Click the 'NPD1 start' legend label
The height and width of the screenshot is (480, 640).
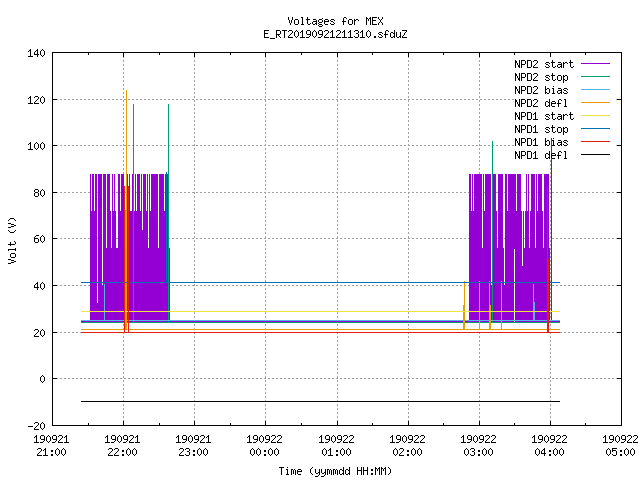pyautogui.click(x=544, y=116)
